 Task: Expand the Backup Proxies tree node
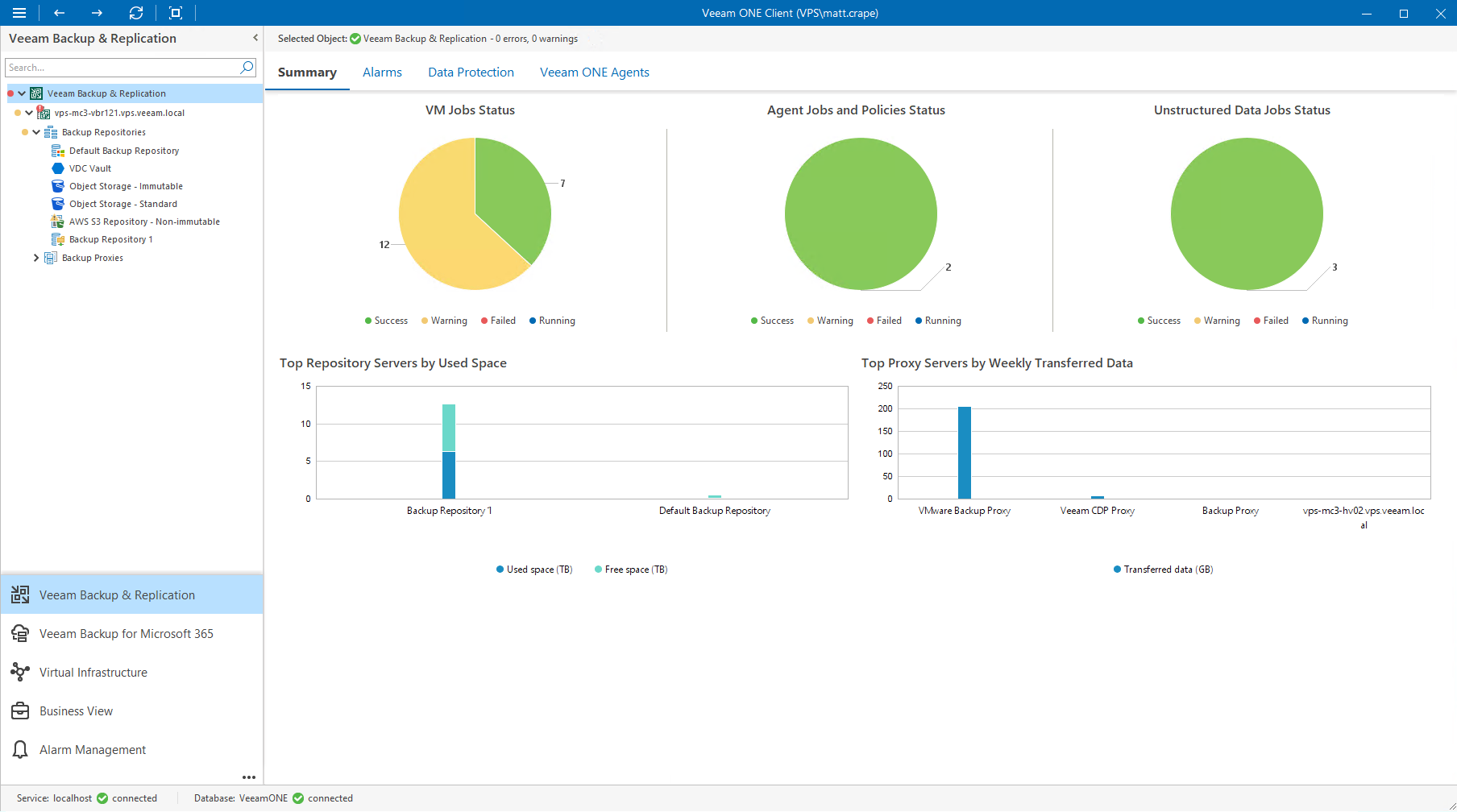tap(36, 258)
